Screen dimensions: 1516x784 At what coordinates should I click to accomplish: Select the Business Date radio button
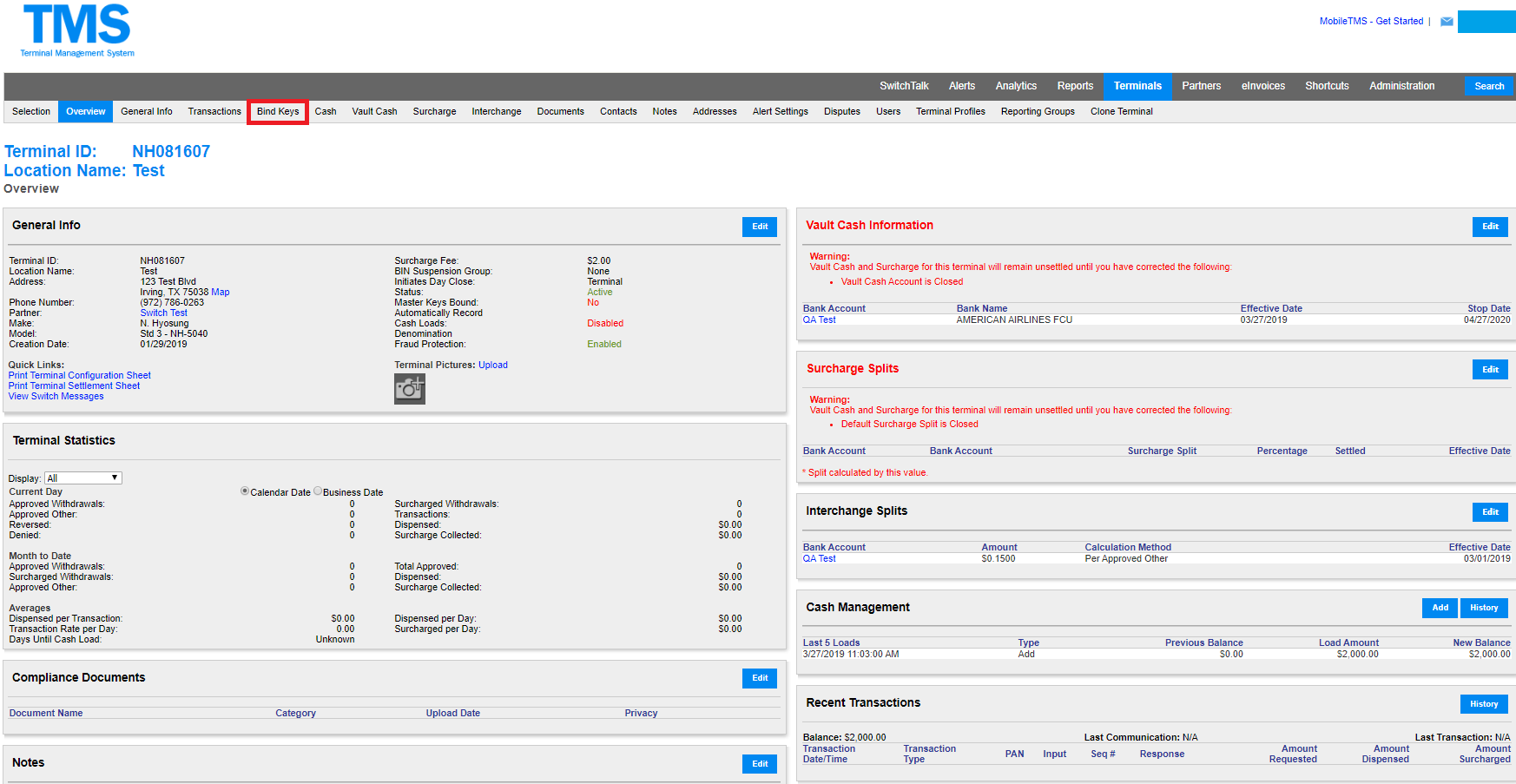tap(318, 491)
